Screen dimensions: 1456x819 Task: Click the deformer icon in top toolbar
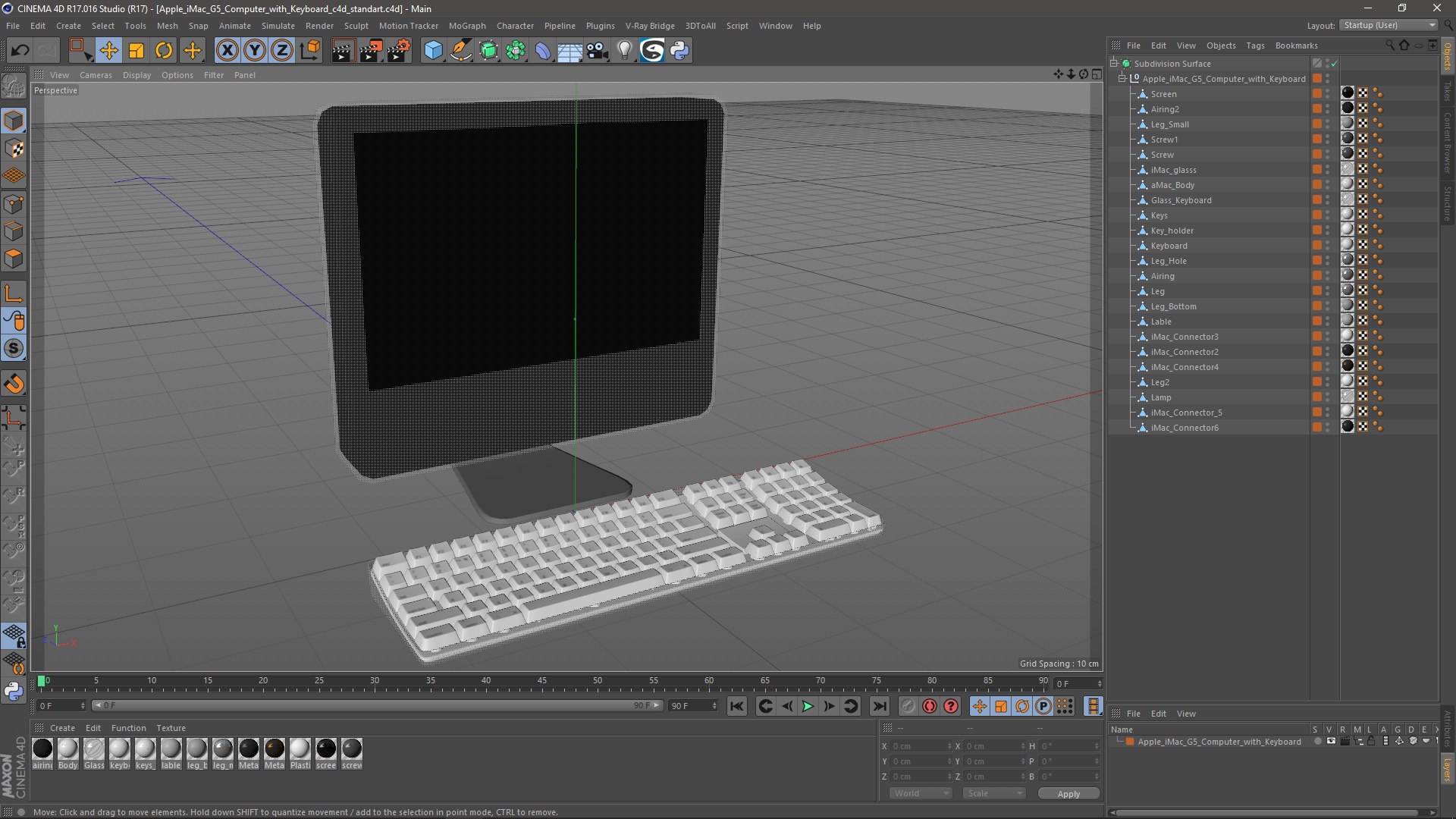point(543,51)
